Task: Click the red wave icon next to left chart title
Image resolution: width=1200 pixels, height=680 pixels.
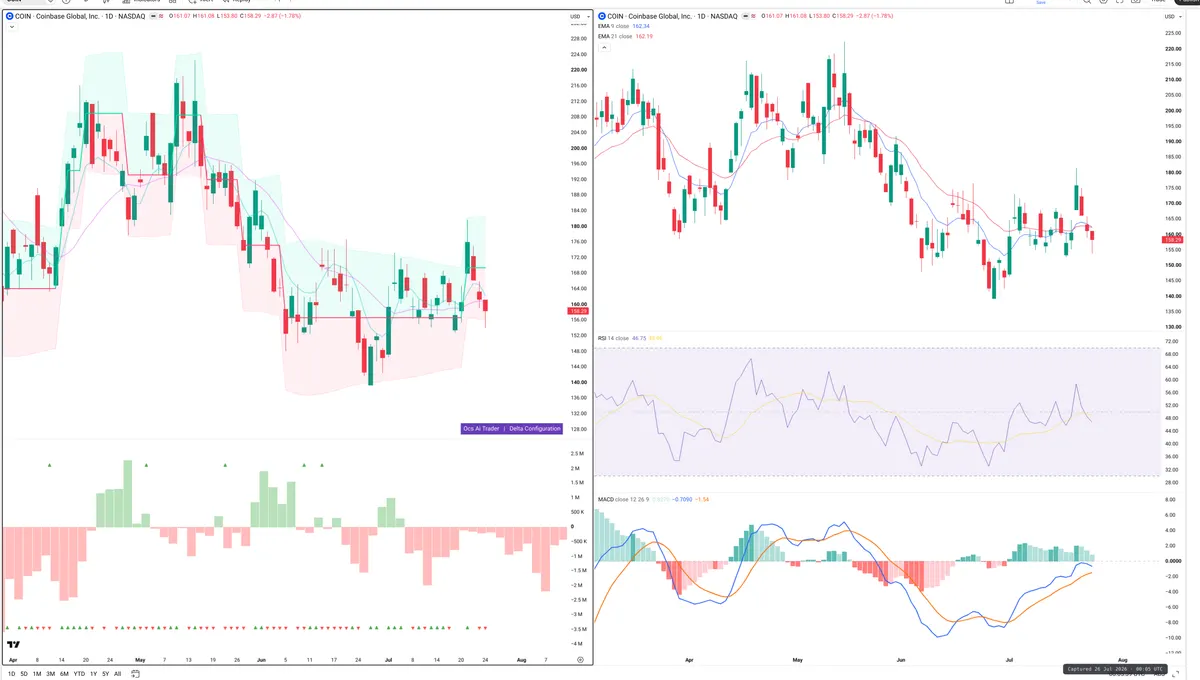Action: coord(160,17)
